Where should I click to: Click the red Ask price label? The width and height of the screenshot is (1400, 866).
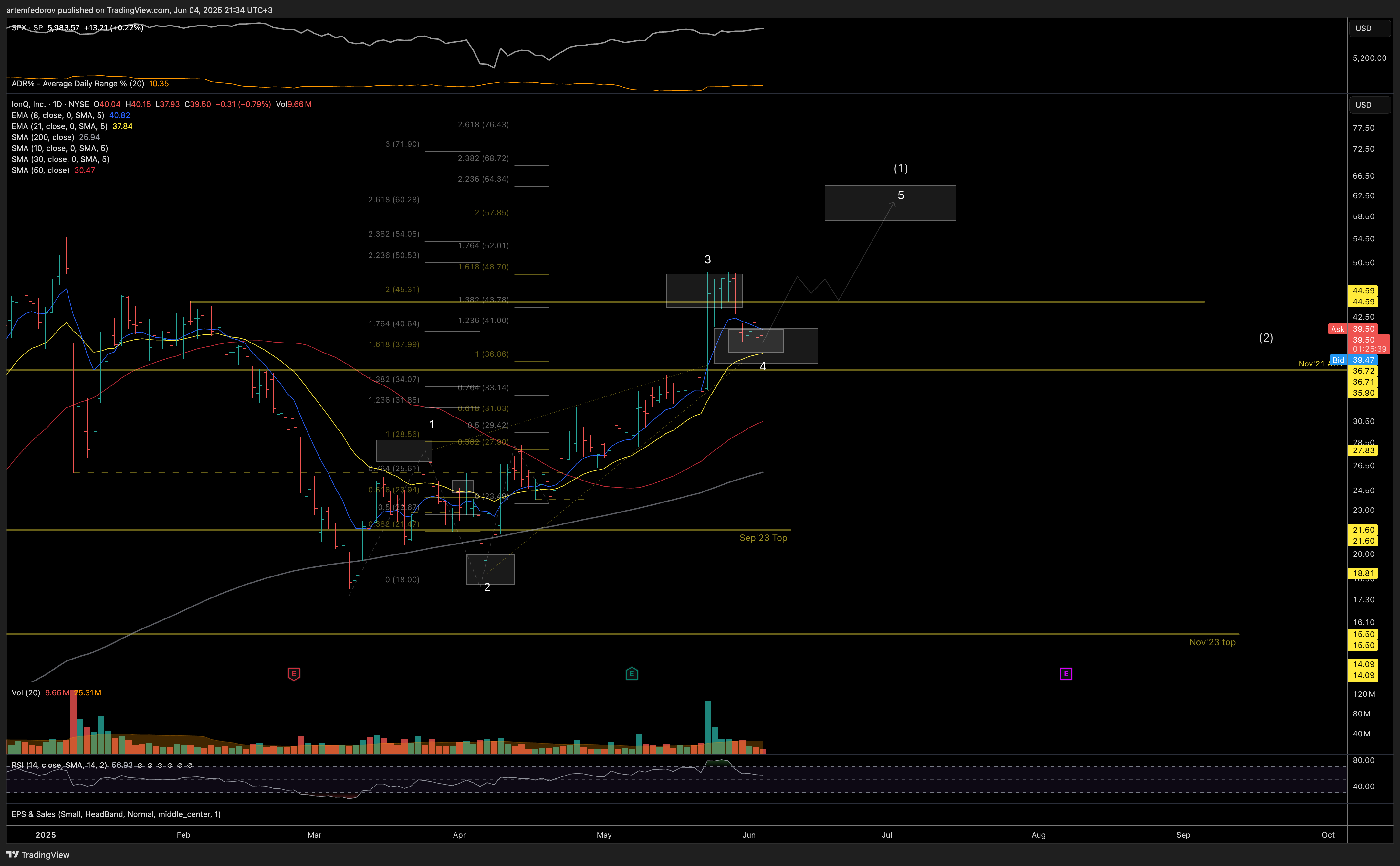[1338, 329]
